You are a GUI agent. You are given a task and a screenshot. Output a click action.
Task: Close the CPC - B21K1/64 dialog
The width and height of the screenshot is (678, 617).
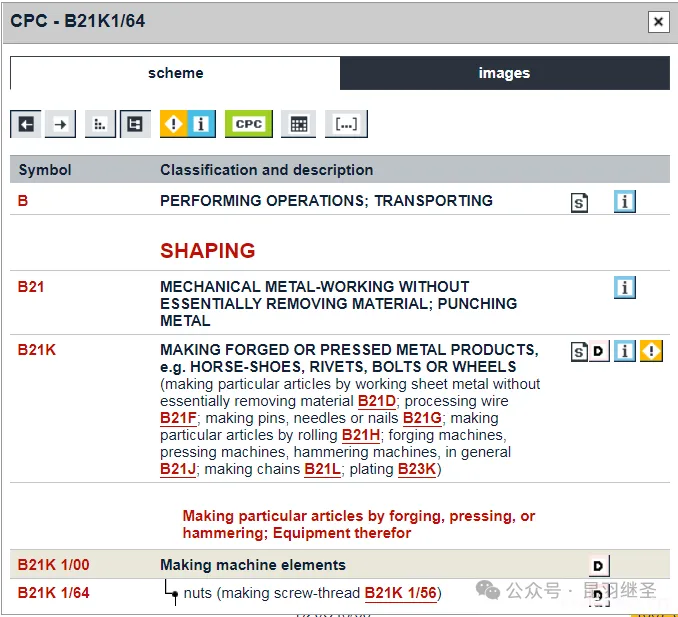pyautogui.click(x=657, y=22)
